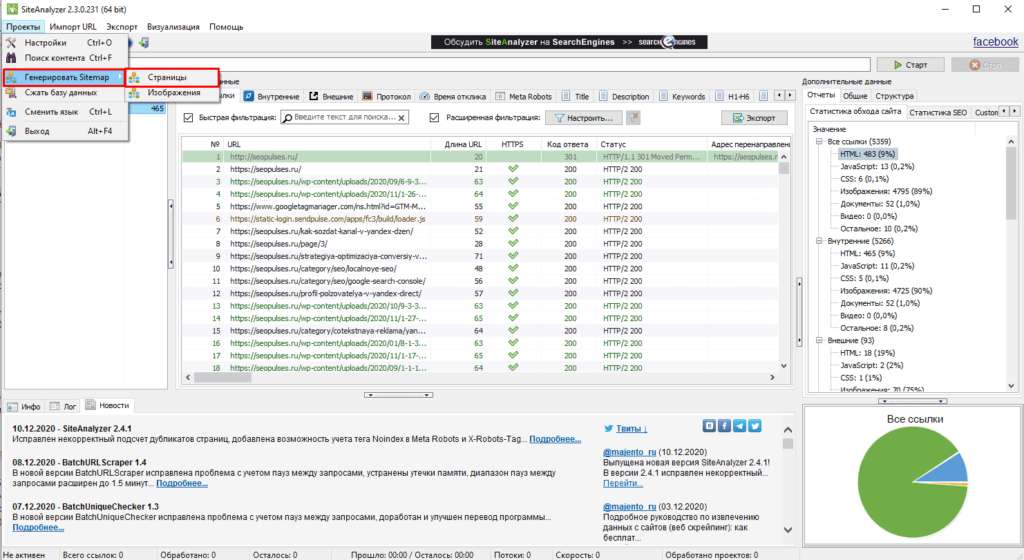The height and width of the screenshot is (560, 1024).
Task: Collapse the Внешние (93) tree node
Action: click(819, 341)
